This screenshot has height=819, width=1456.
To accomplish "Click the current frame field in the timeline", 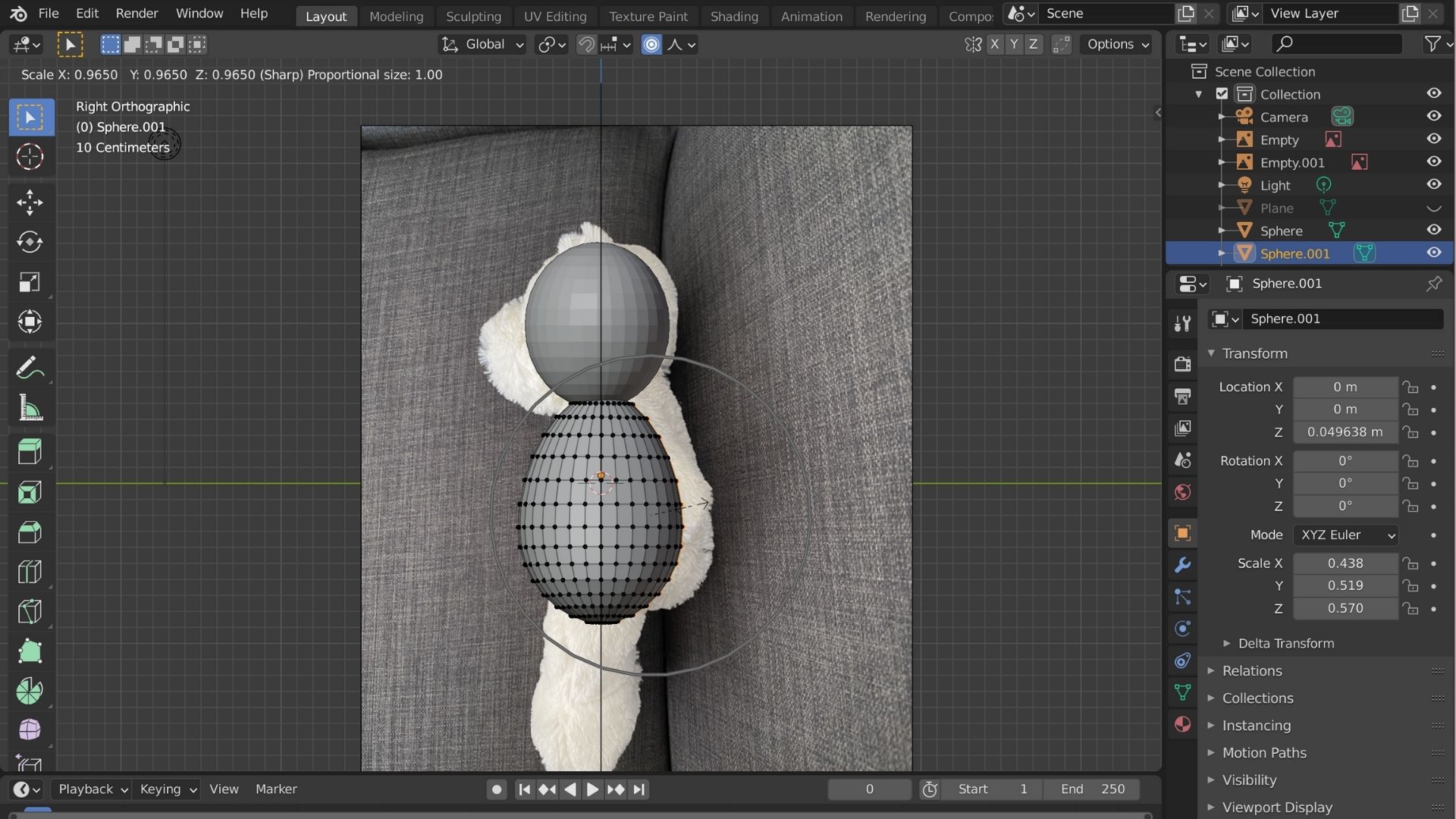I will click(x=869, y=789).
